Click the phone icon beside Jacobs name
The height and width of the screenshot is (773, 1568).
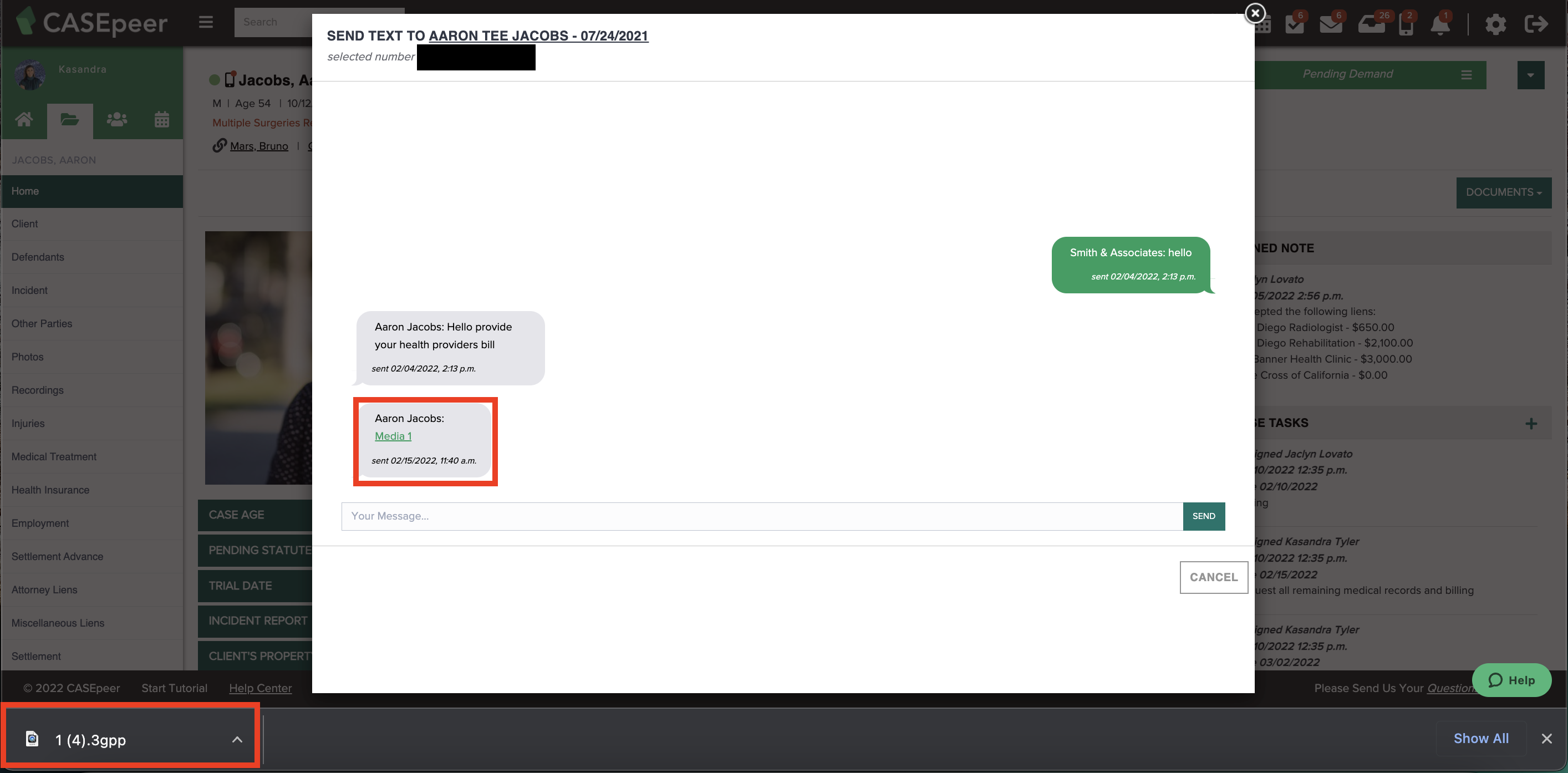(230, 79)
